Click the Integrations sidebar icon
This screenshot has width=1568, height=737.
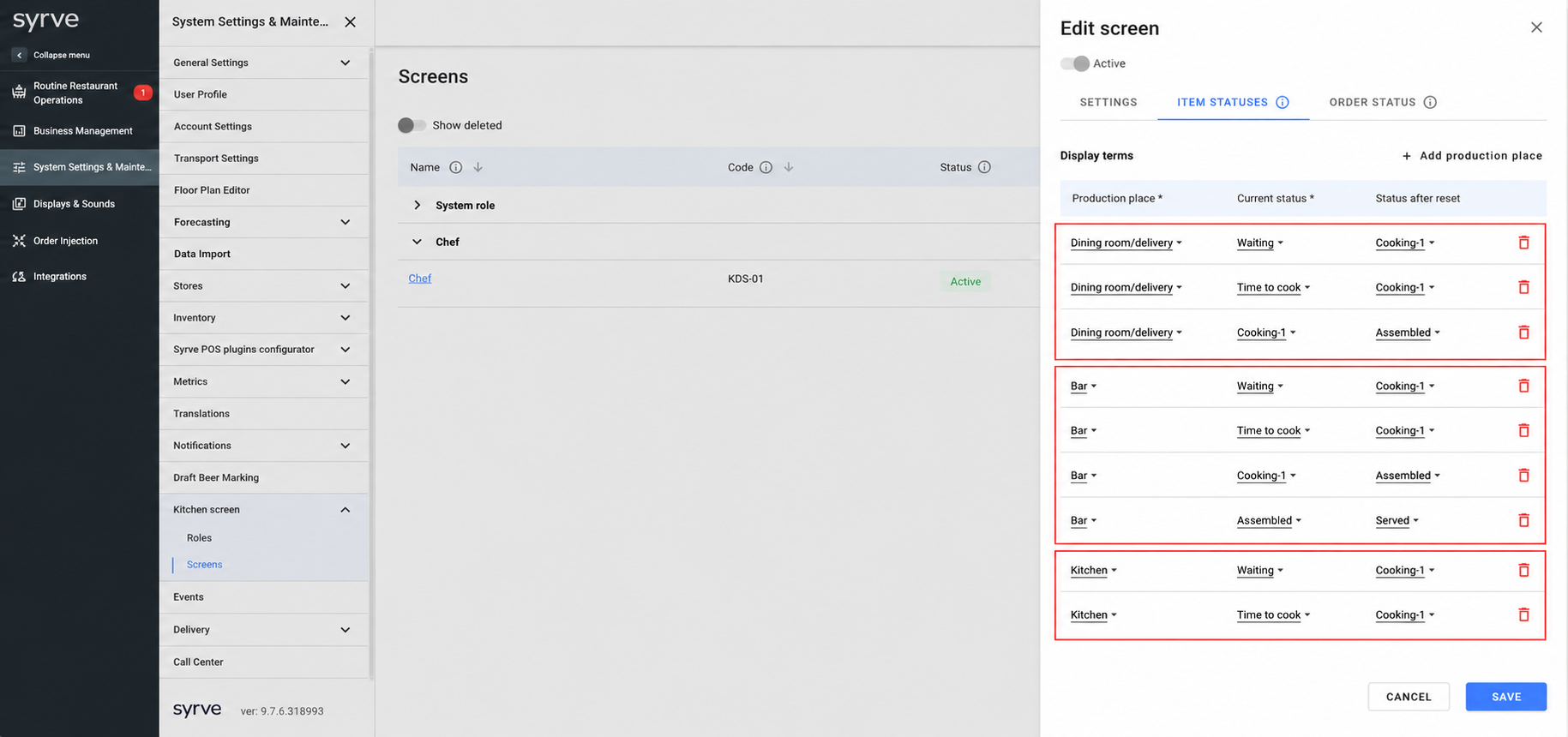point(19,277)
